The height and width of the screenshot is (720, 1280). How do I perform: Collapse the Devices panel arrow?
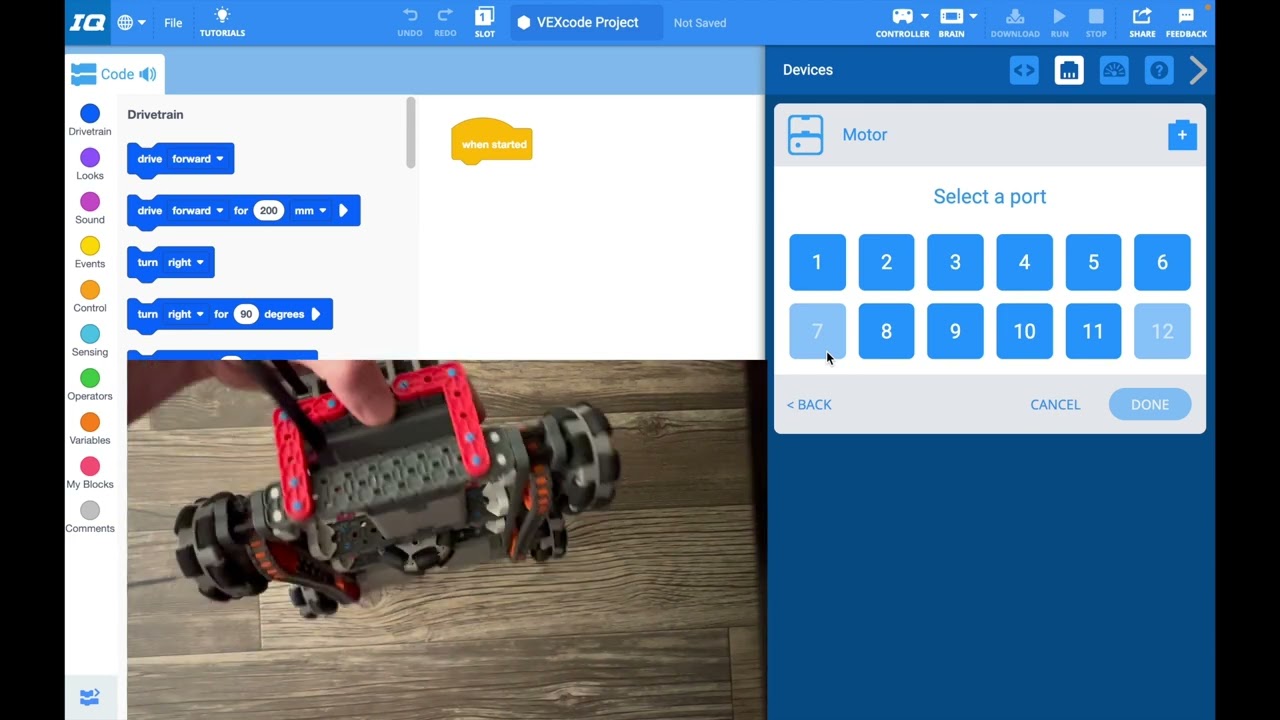coord(1198,70)
